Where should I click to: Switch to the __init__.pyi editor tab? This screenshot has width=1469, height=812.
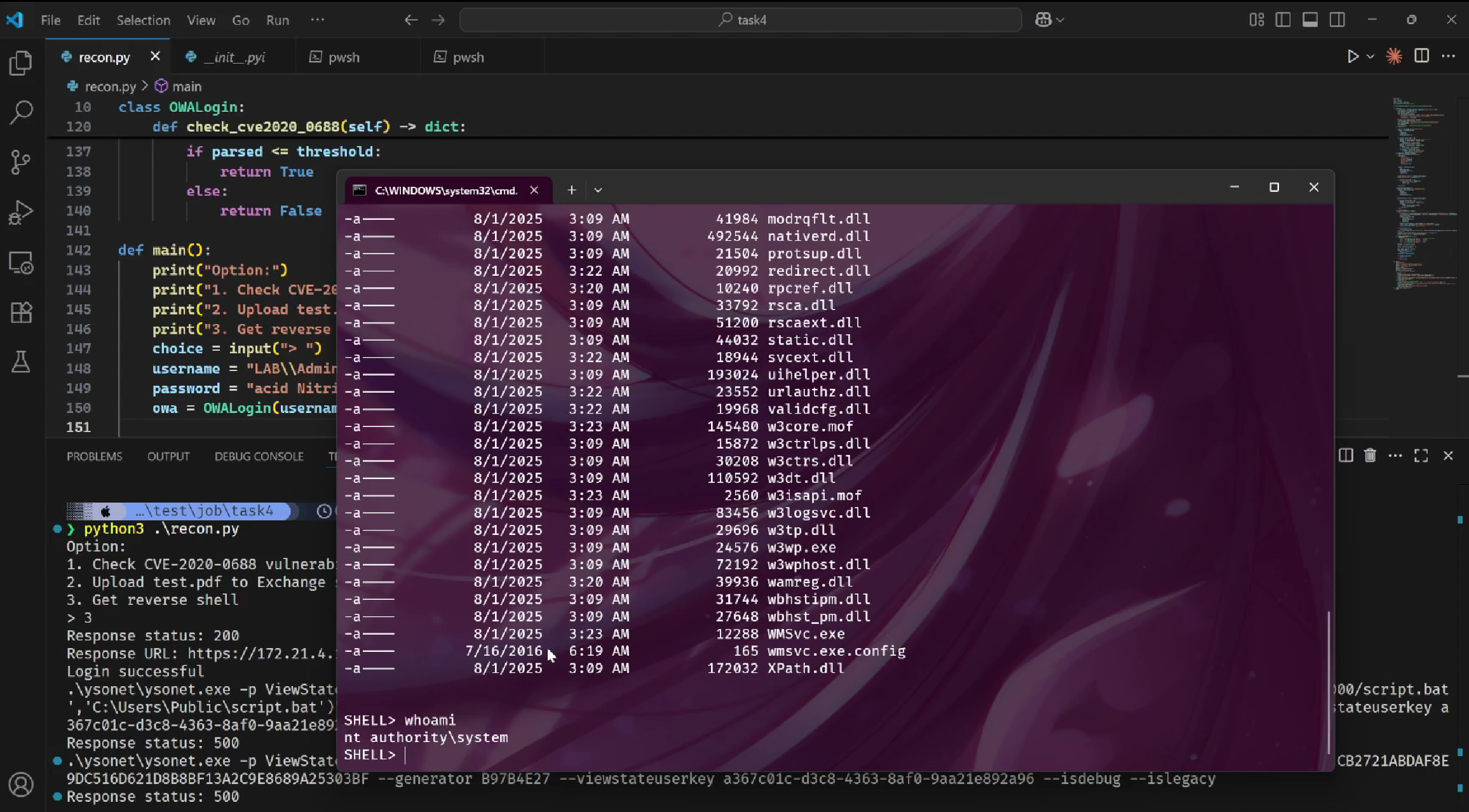pyautogui.click(x=234, y=57)
